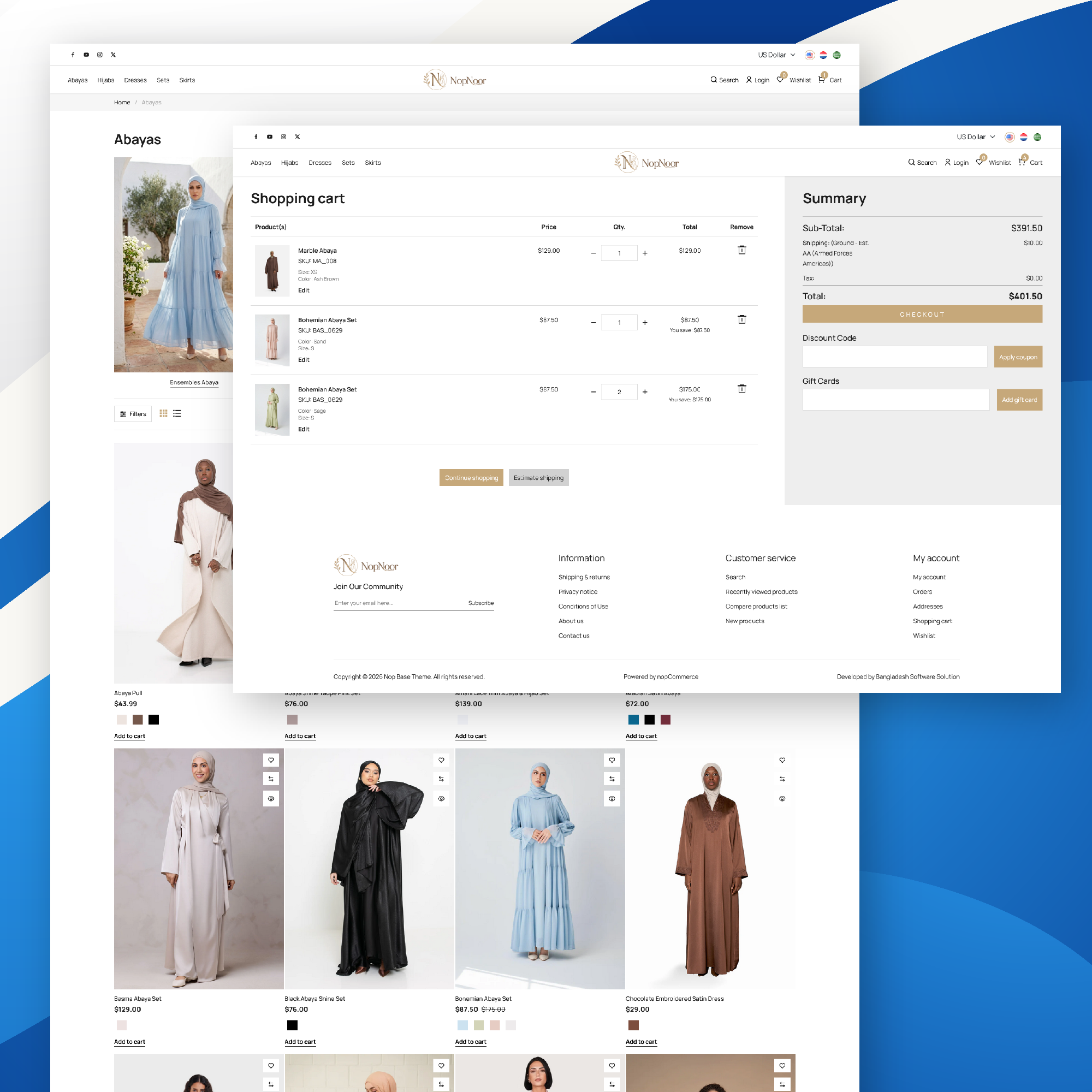Click X icon in Abayas page header

point(114,55)
